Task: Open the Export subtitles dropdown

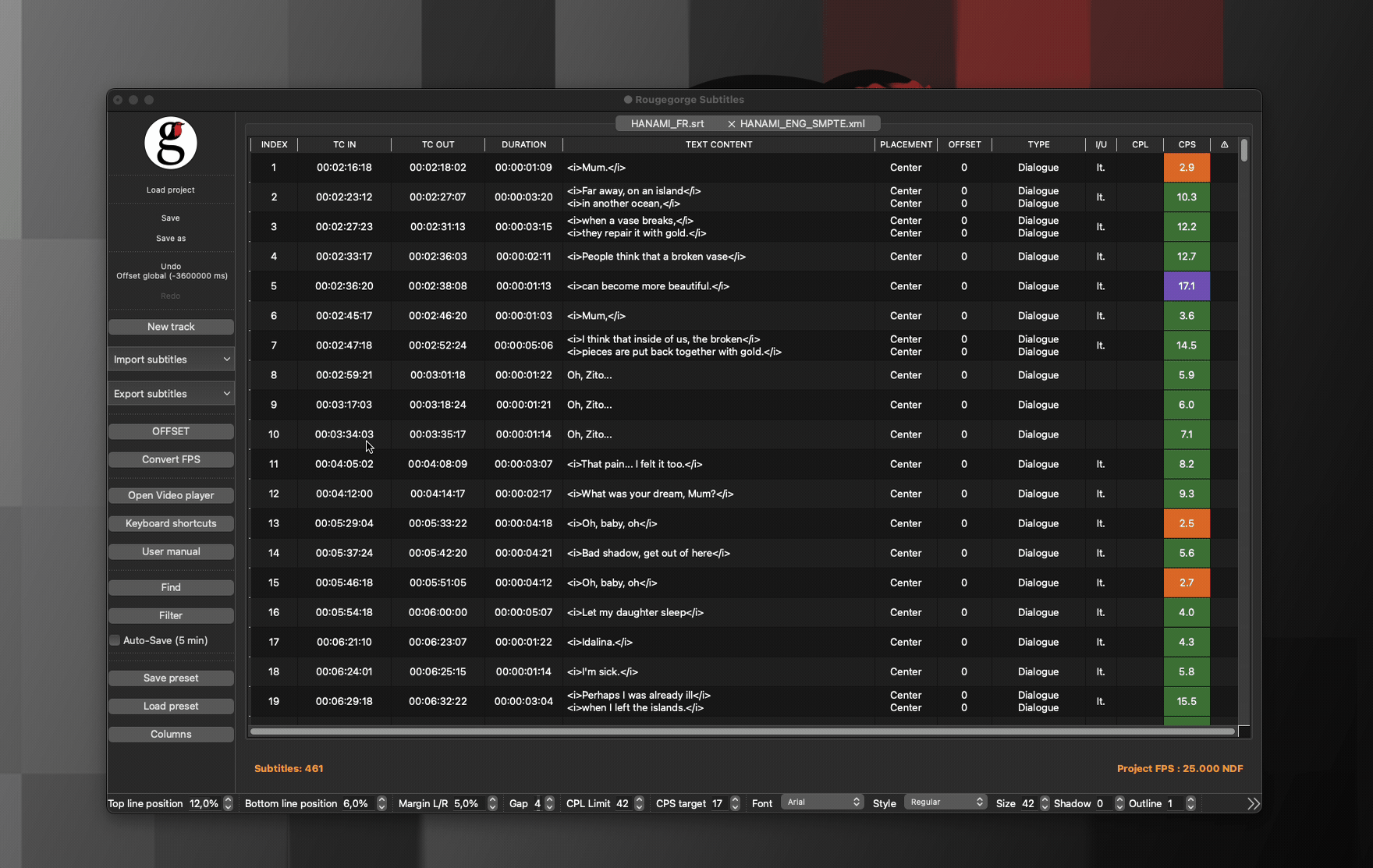Action: (171, 394)
